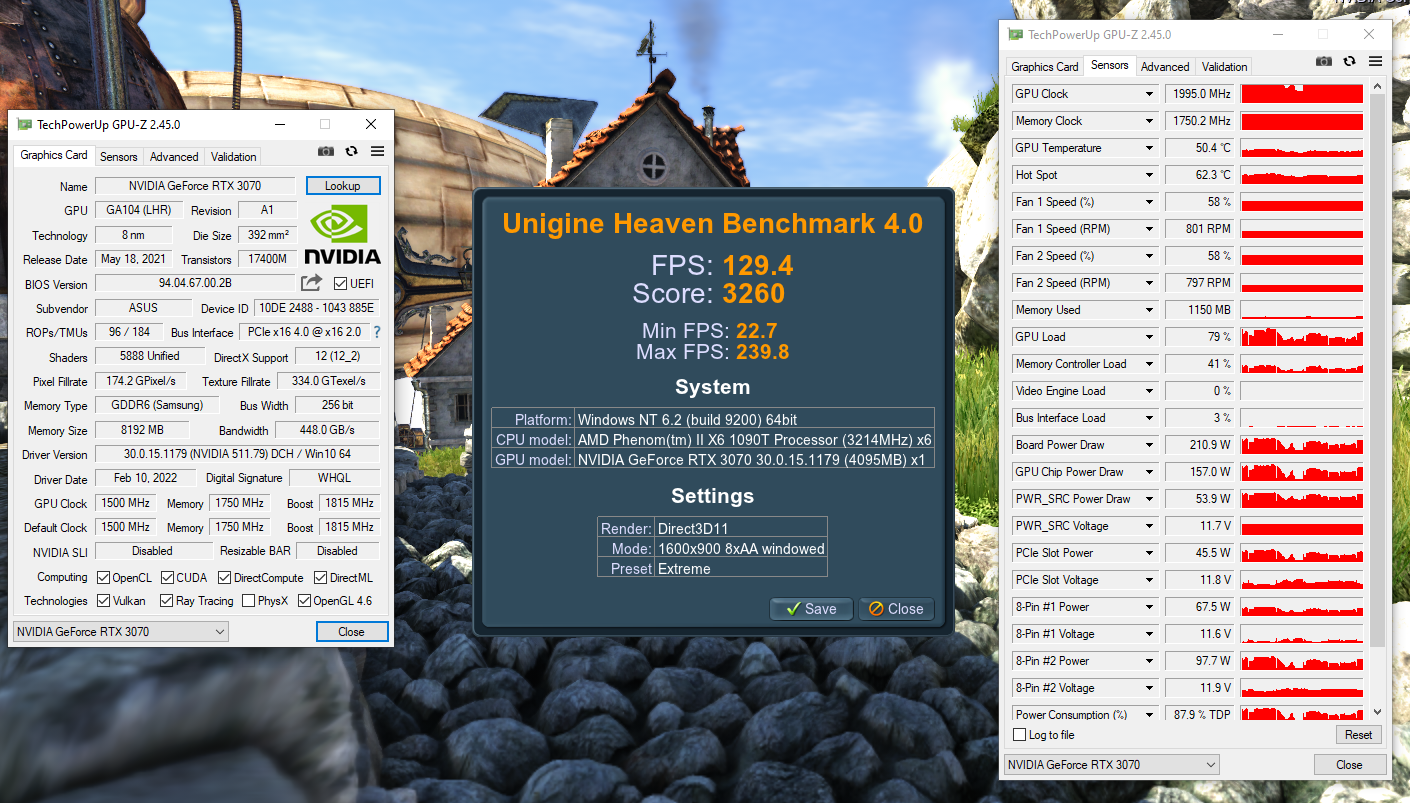The height and width of the screenshot is (803, 1410).
Task: Click the Sensors window vertical scrollbar thumb
Action: [x=1377, y=370]
